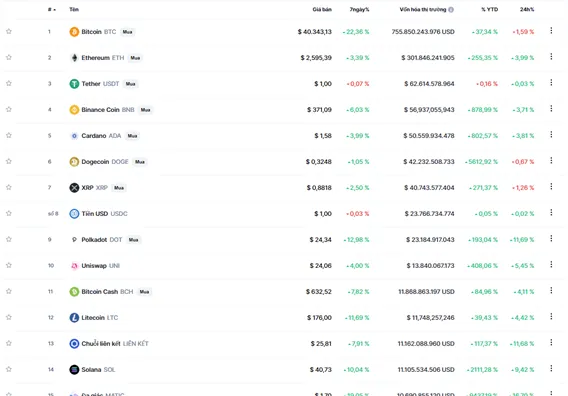Click the Binance Coin logo
Viewport: 568px width, 396px height.
74,110
